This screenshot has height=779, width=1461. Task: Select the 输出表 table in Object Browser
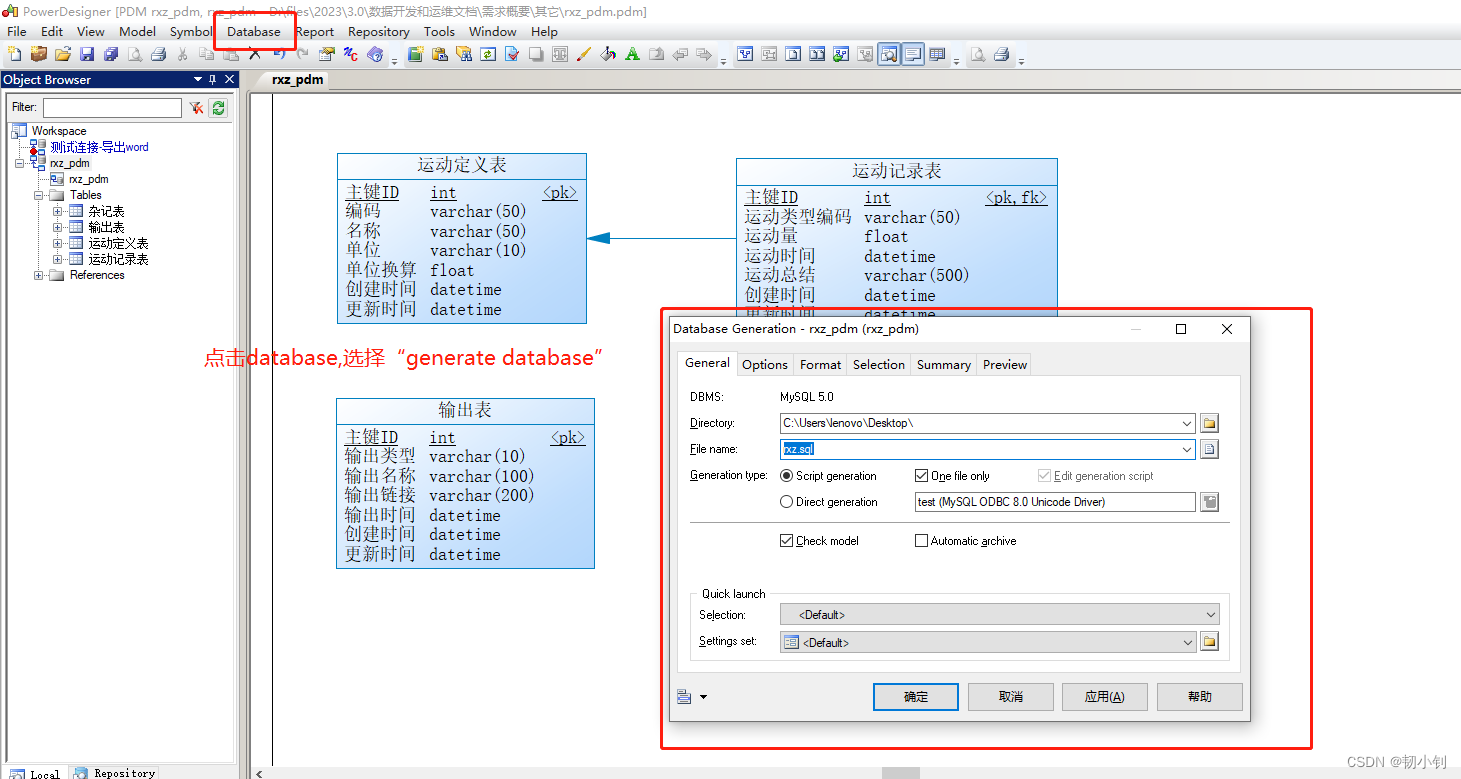(106, 227)
